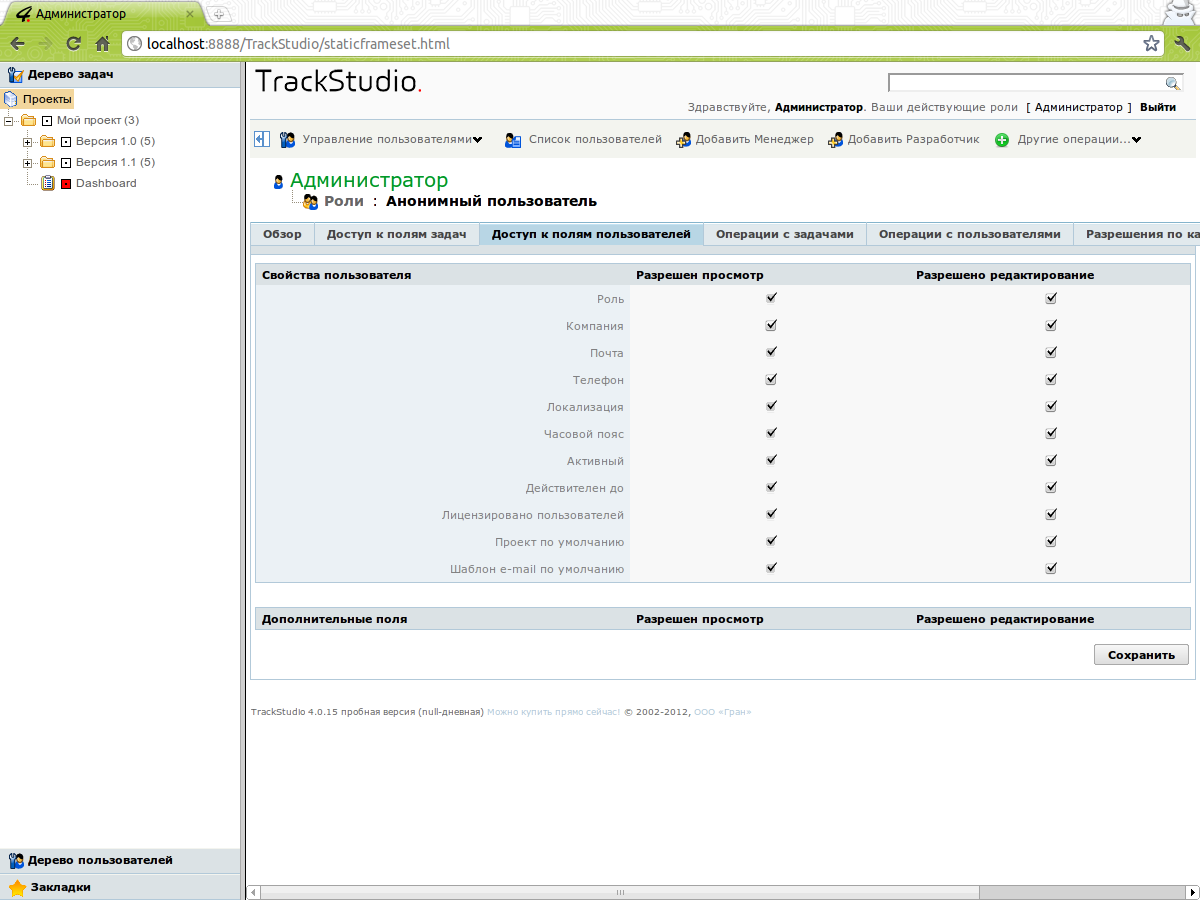Click the red status square beside Dashboard

(66, 184)
